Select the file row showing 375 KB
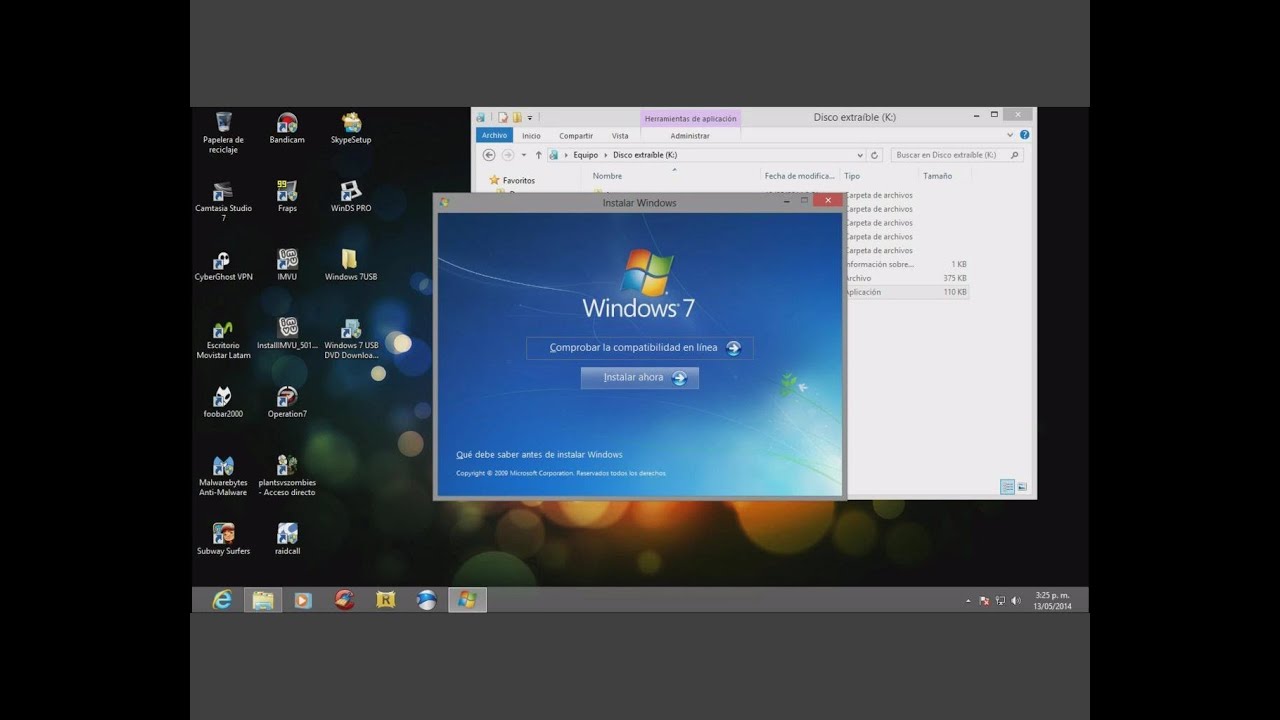 point(907,278)
